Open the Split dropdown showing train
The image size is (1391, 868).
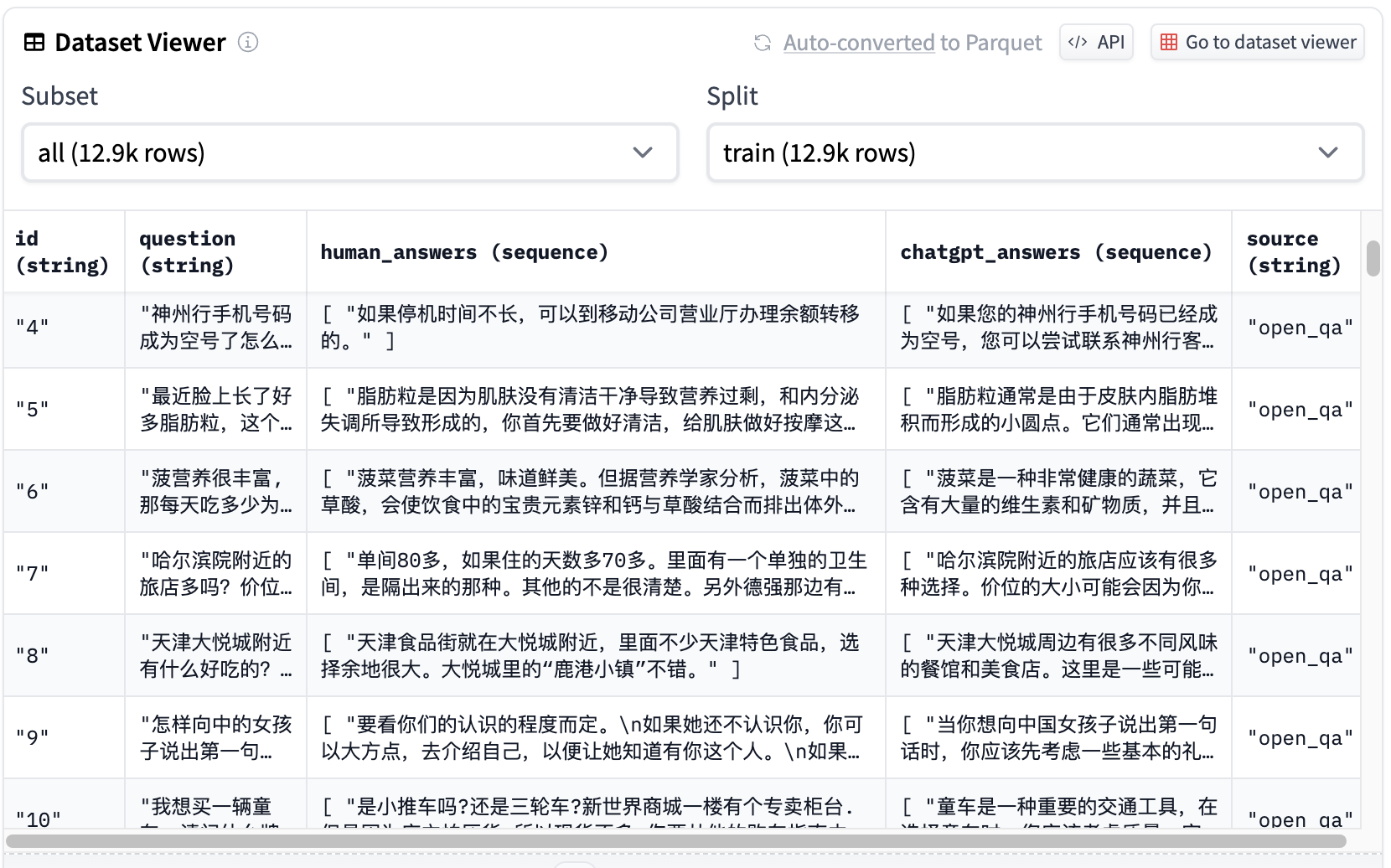[1035, 152]
